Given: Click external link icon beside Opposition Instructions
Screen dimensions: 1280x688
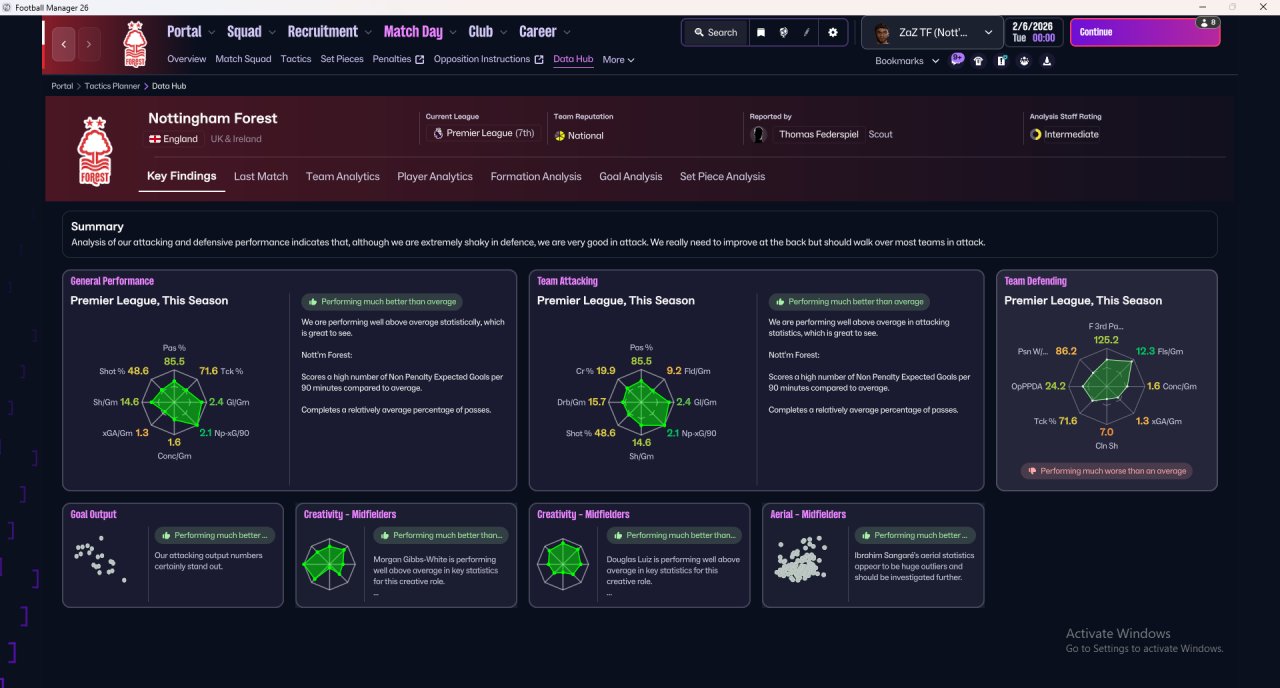Looking at the screenshot, I should [540, 60].
